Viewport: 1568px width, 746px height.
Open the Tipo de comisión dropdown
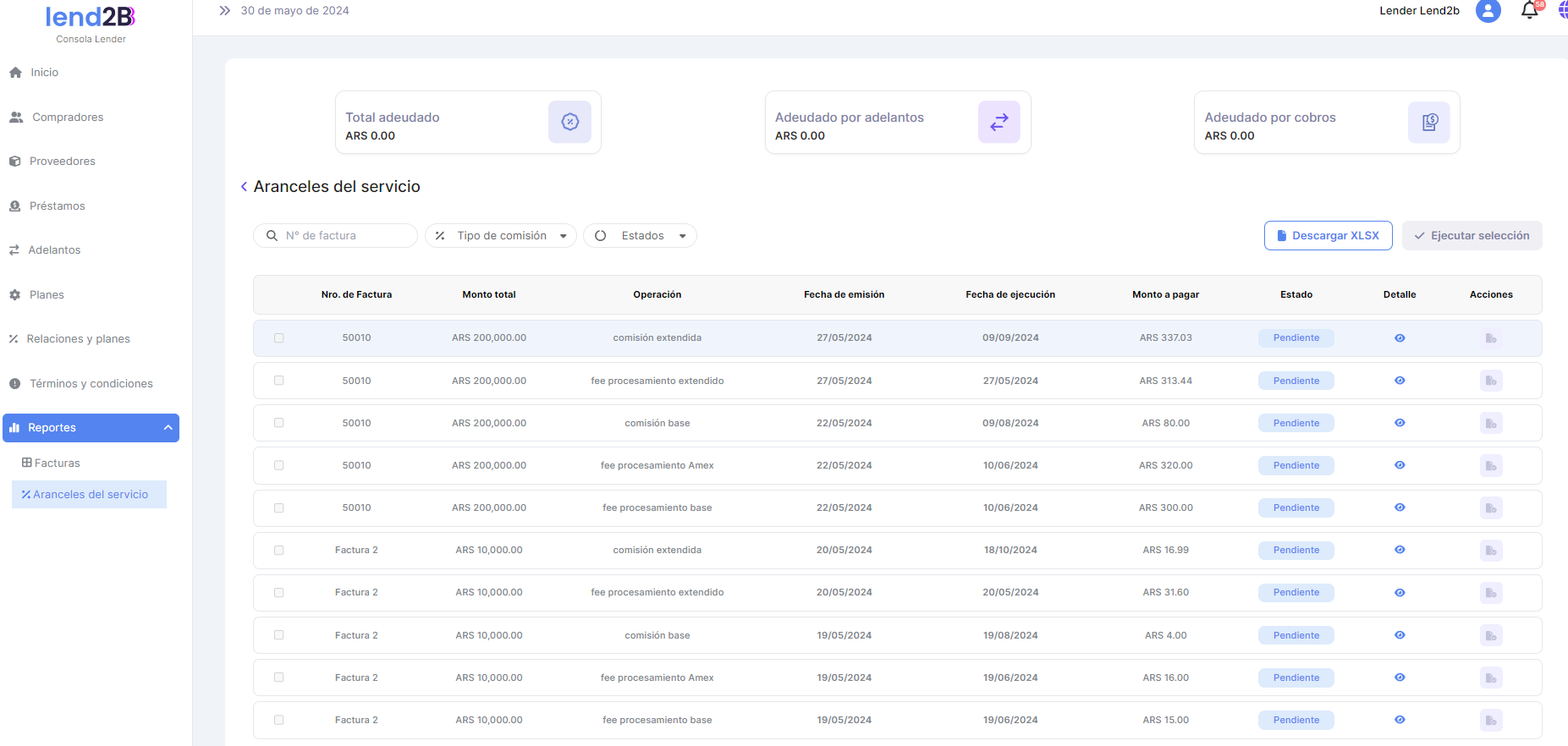(501, 236)
